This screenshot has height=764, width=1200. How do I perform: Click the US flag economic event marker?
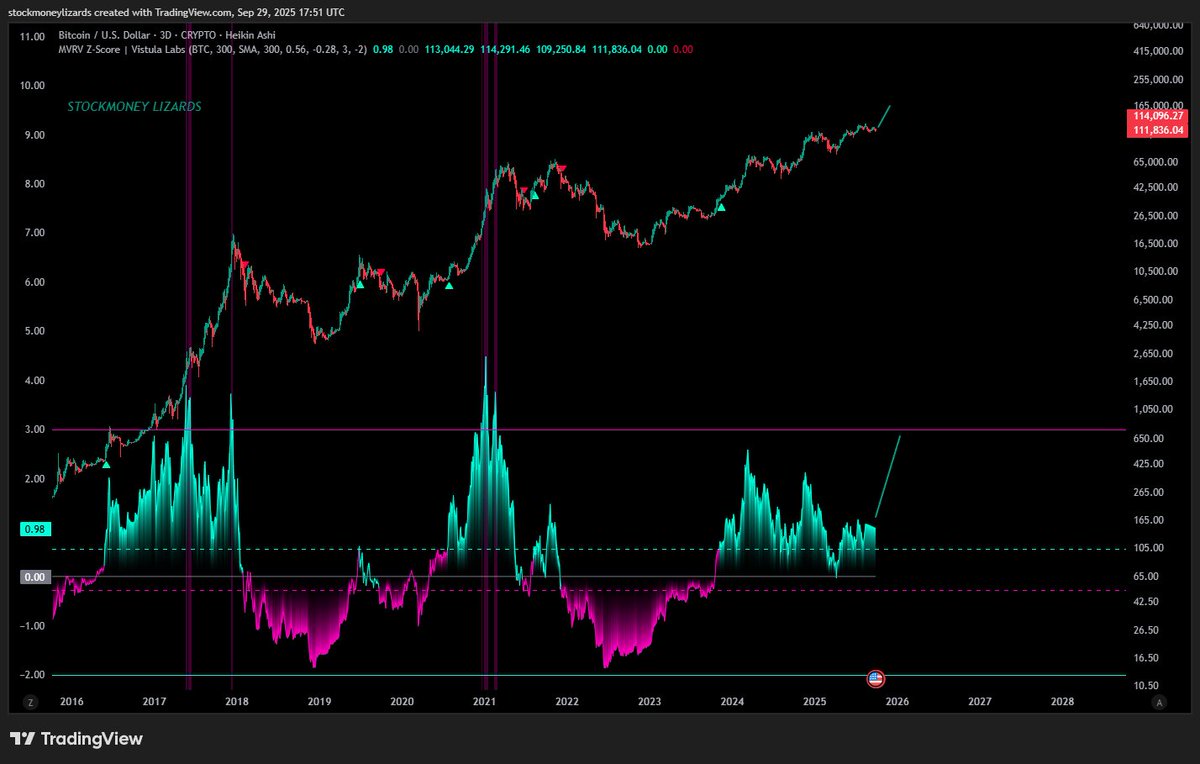click(875, 679)
